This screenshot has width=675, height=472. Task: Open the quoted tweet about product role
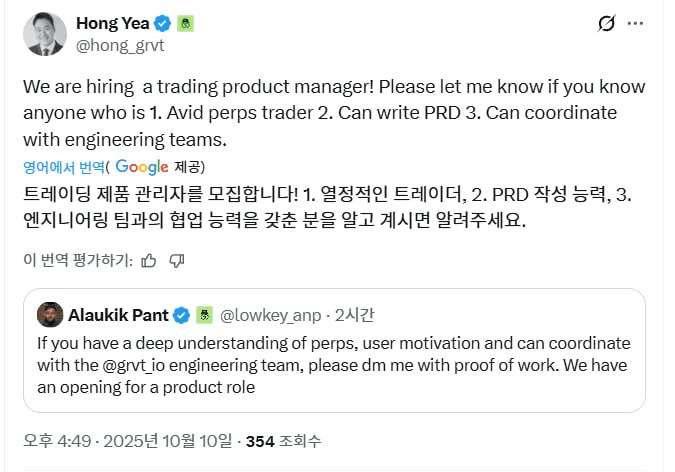click(x=334, y=365)
